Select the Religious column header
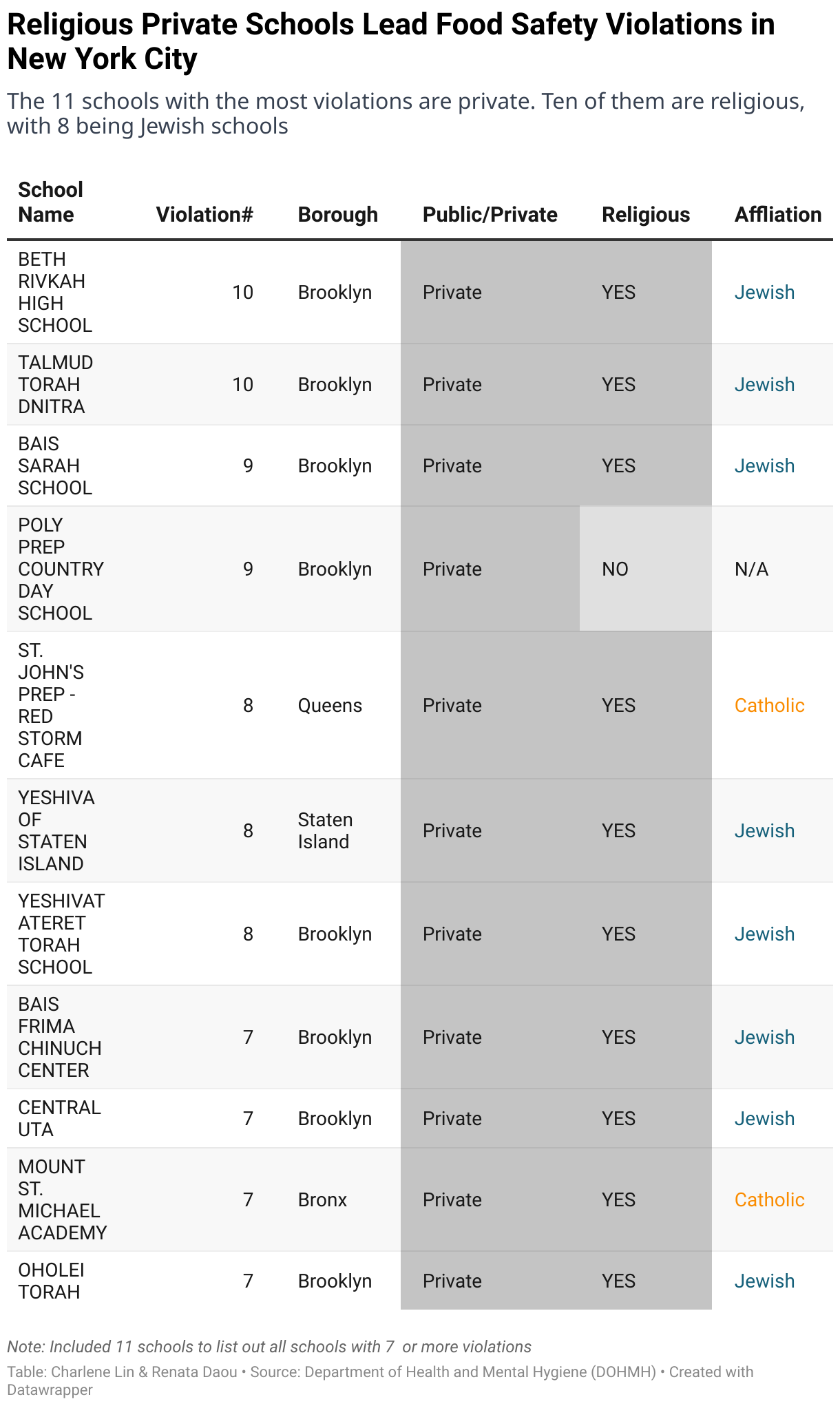The image size is (840, 1406). 645,215
